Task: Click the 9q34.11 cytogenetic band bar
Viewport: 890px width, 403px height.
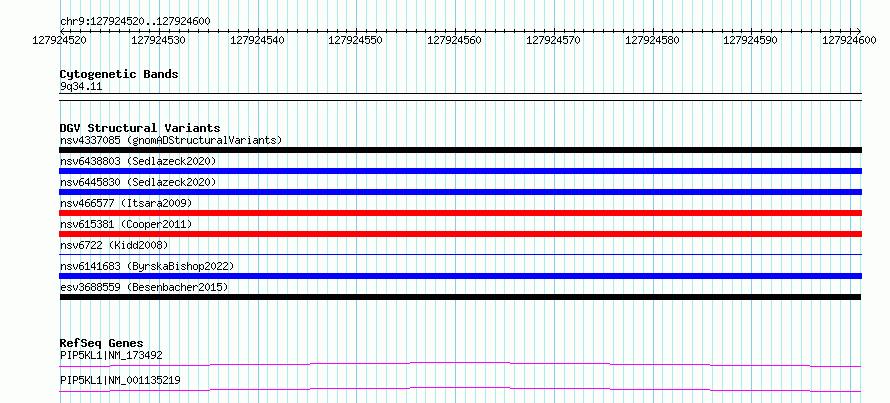Action: [460, 96]
